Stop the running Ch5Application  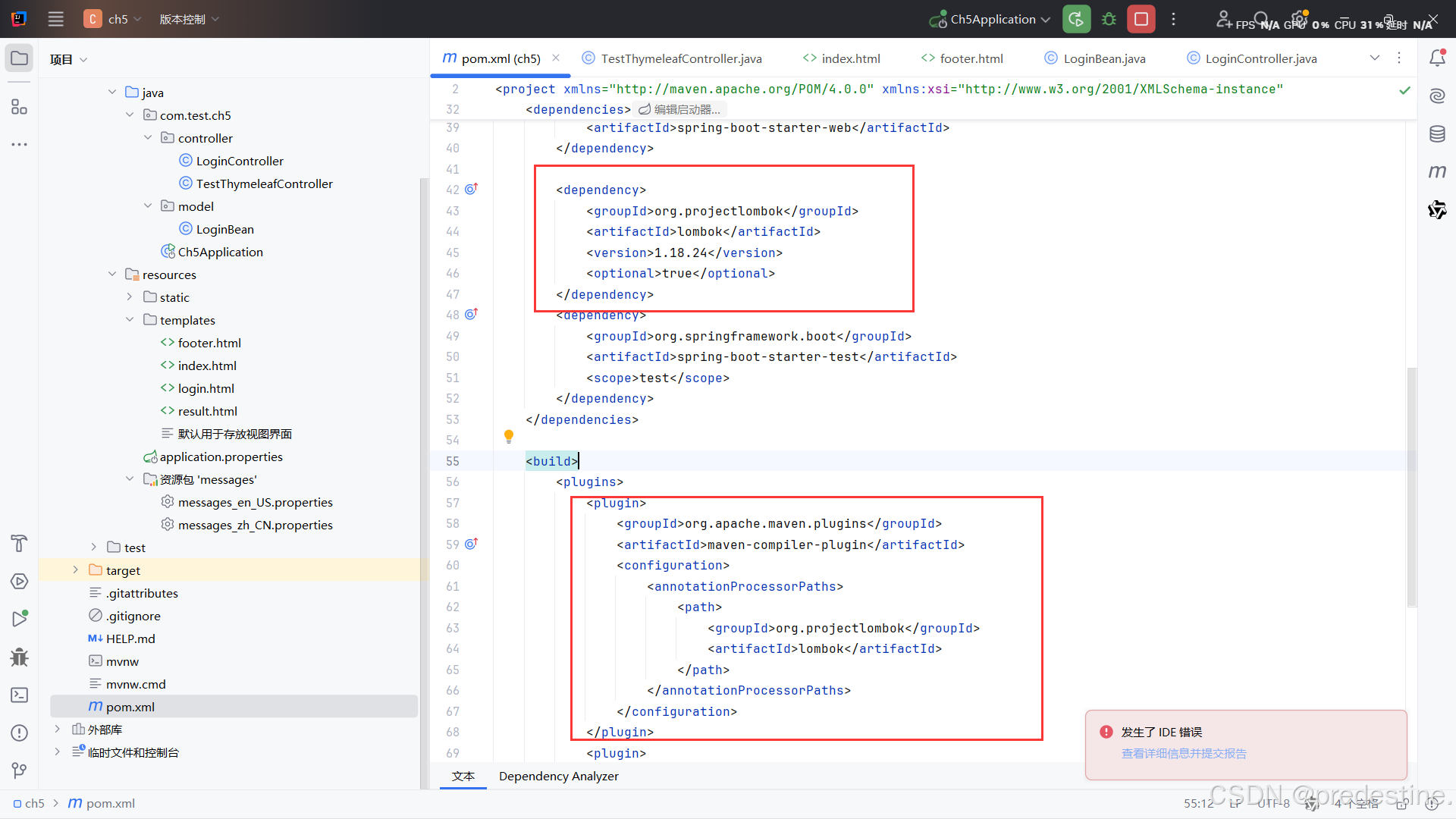click(x=1141, y=19)
